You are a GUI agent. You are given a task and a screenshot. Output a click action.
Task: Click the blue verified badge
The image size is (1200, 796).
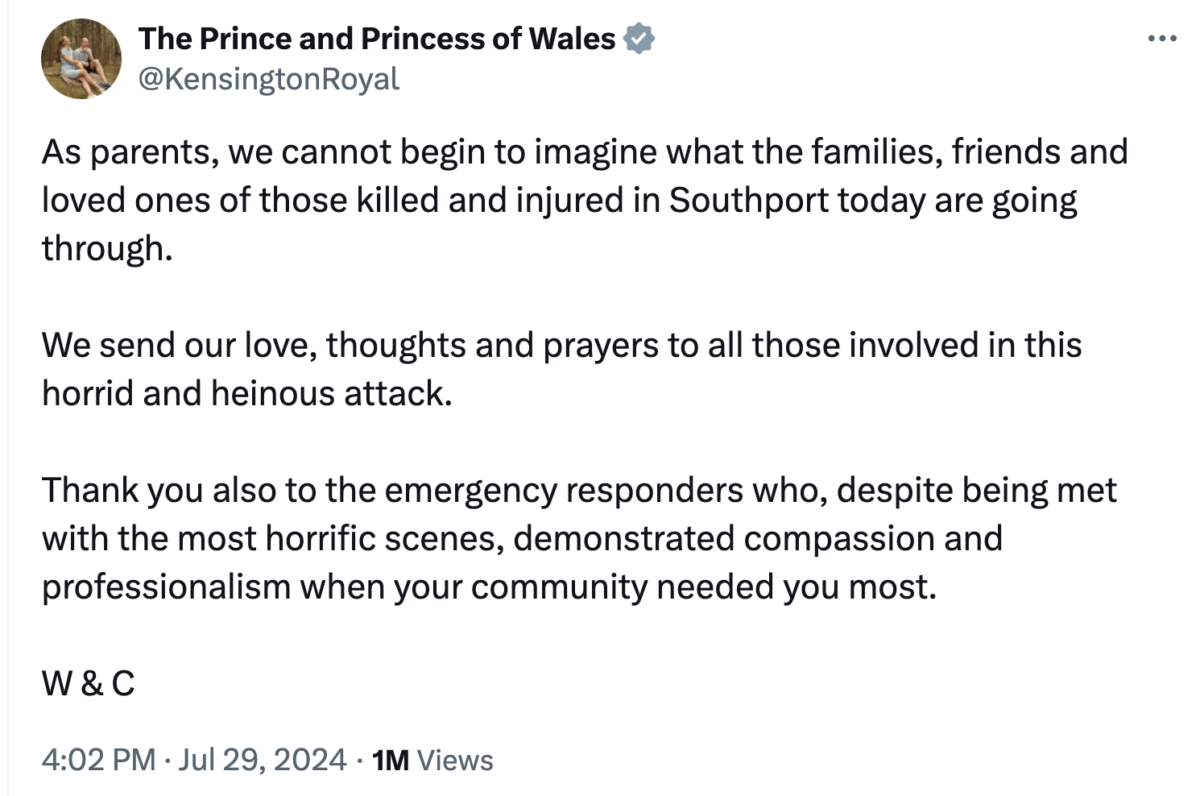click(639, 39)
